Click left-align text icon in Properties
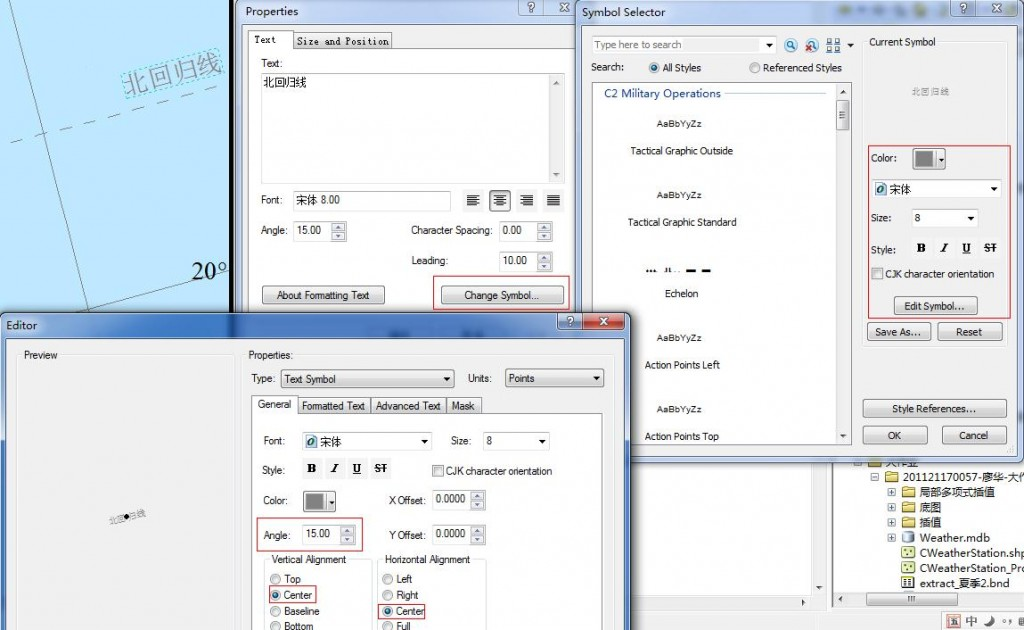 click(x=474, y=201)
